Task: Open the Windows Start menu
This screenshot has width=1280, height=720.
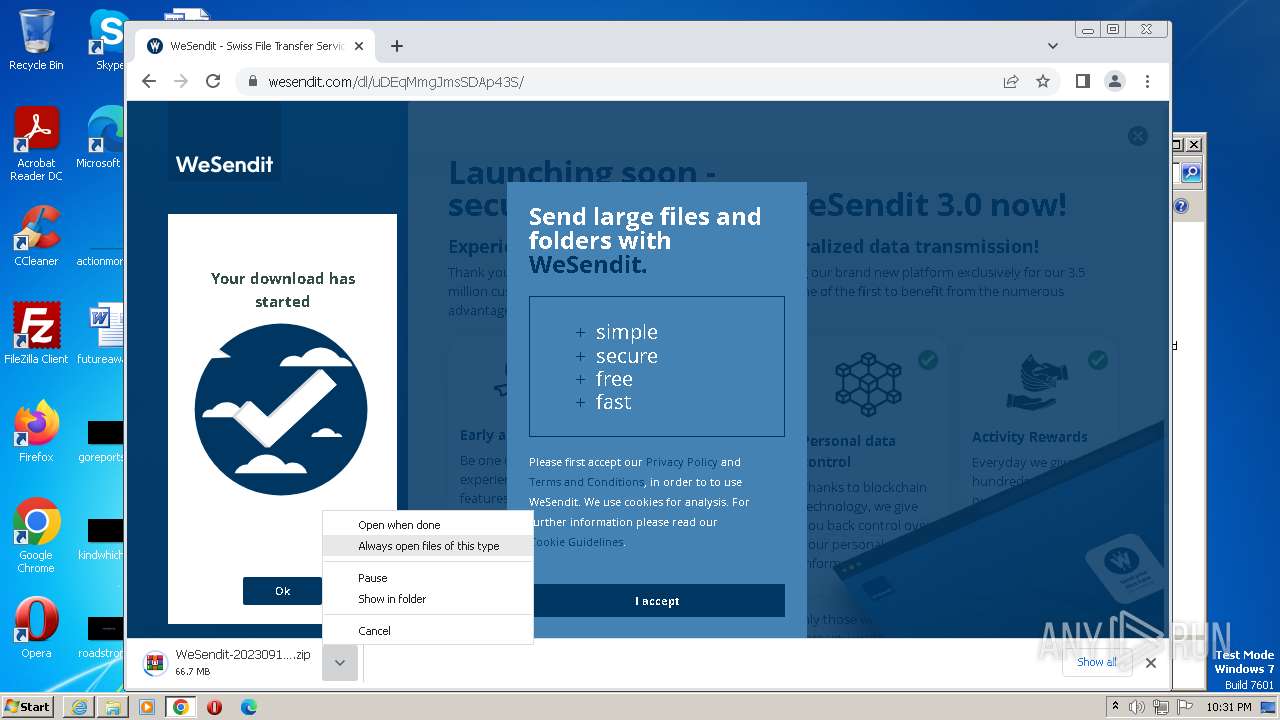Action: [x=27, y=706]
